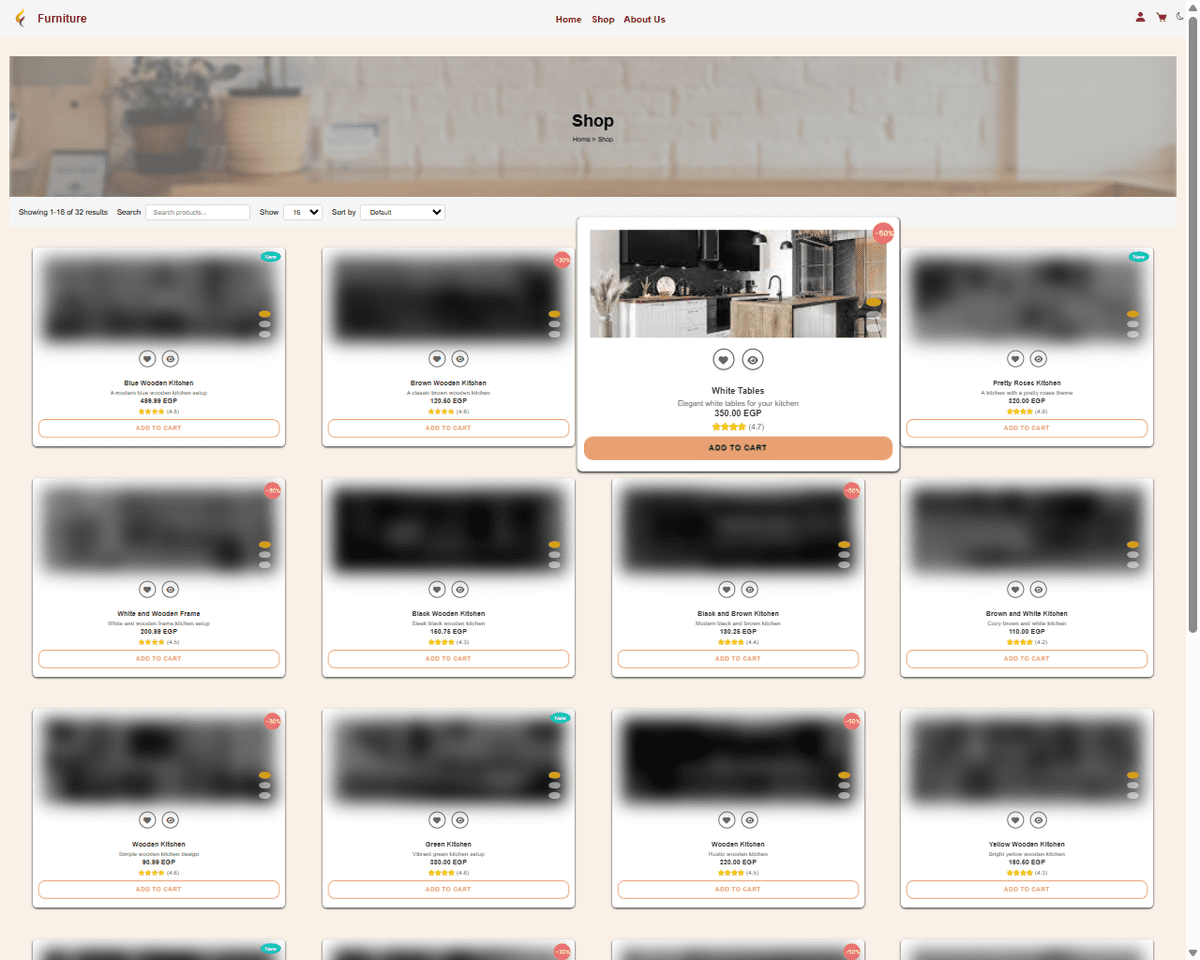Click the Furniture flame logo icon
The height and width of the screenshot is (960, 1200).
tap(19, 17)
